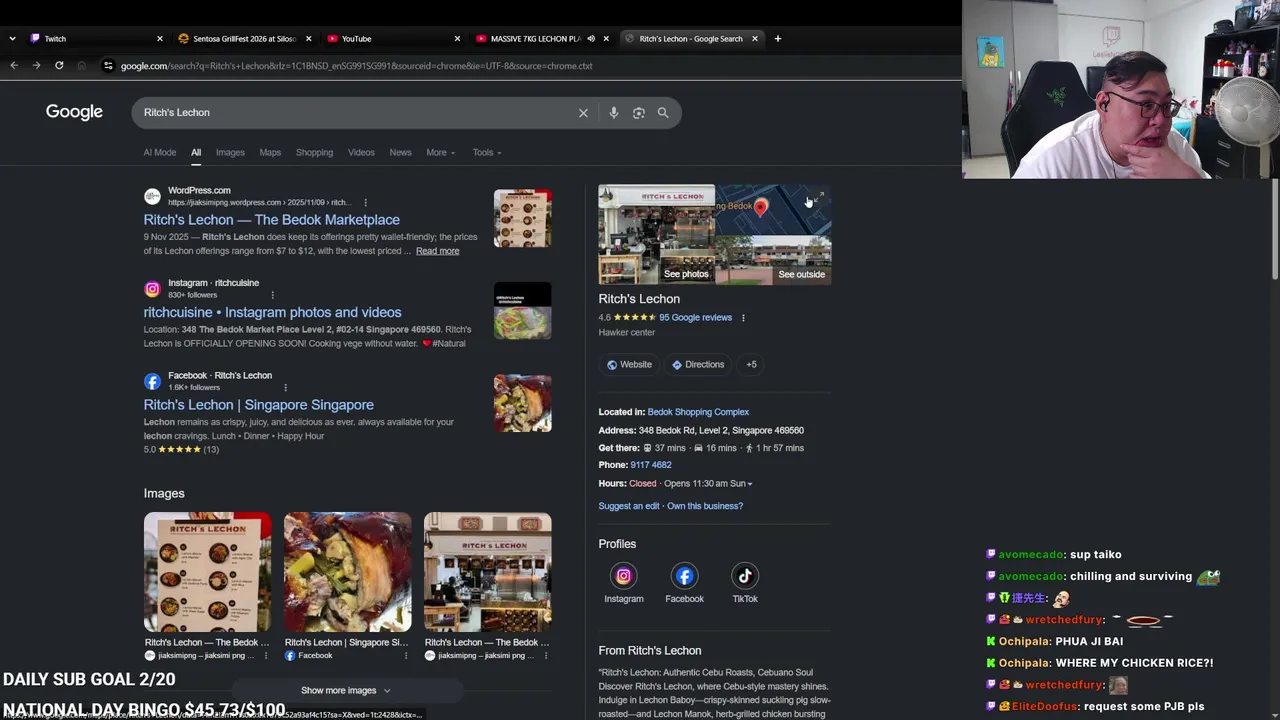This screenshot has height=720, width=1280.
Task: Start a voice search with the microphone
Action: point(614,113)
